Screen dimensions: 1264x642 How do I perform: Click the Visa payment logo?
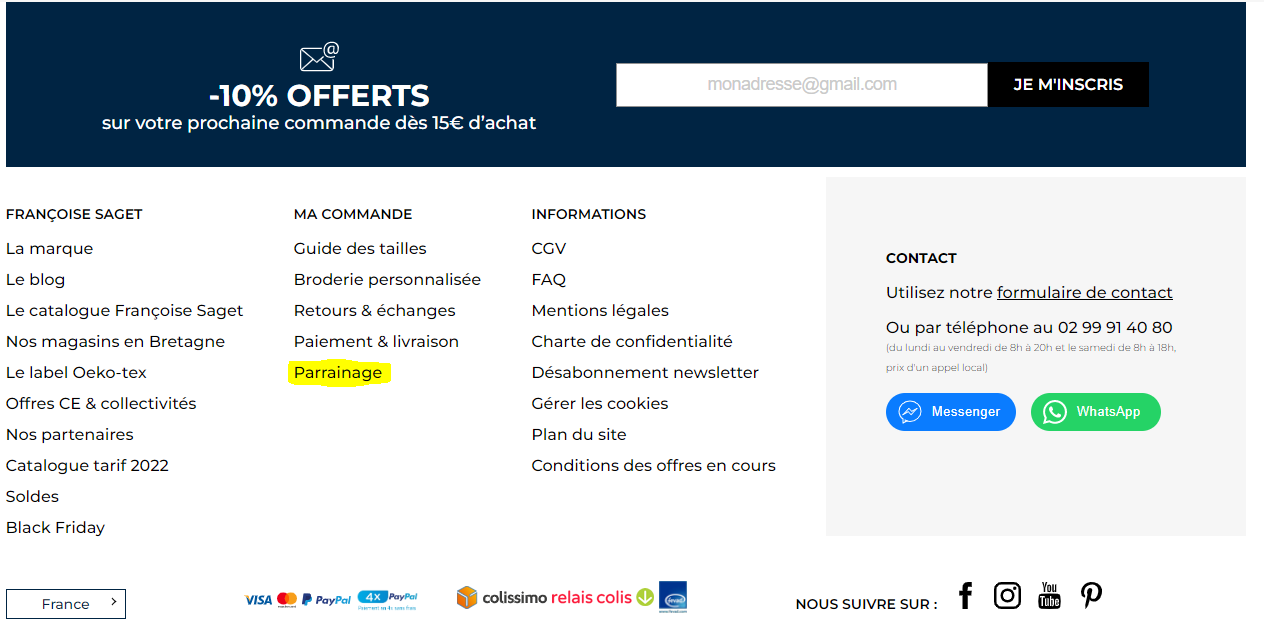tap(258, 600)
